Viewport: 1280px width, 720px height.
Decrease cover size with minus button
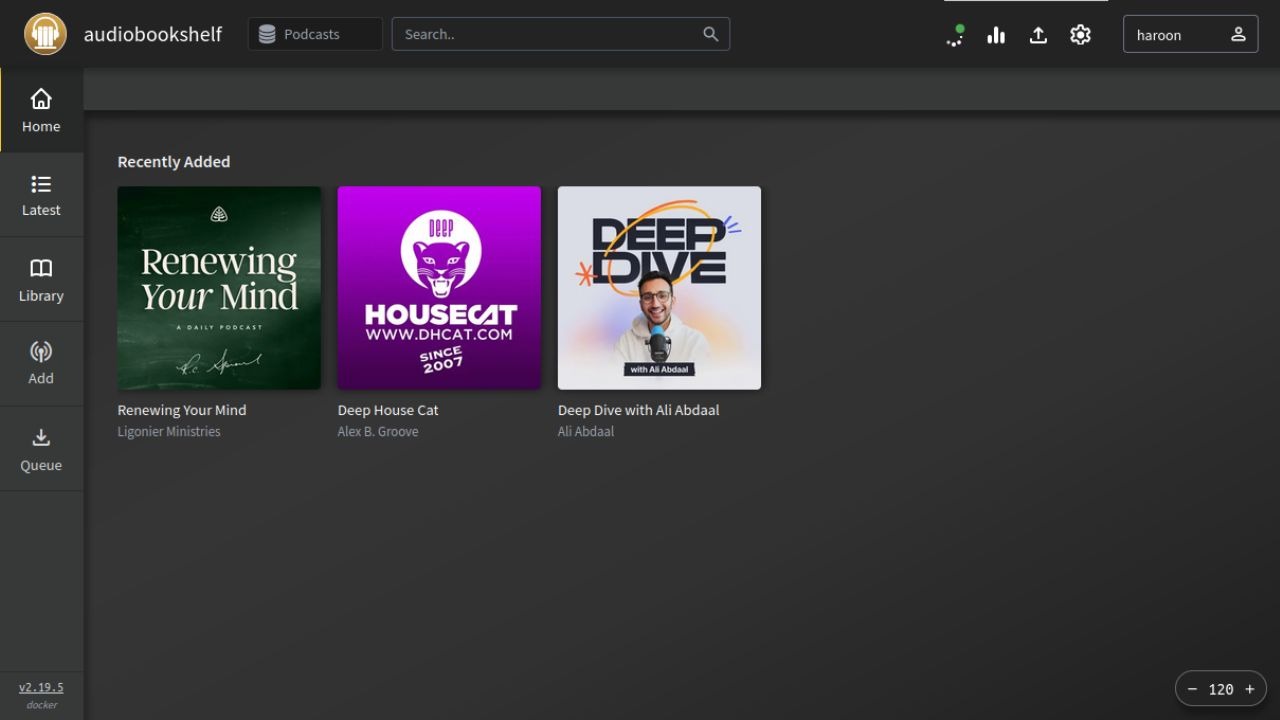pos(1192,689)
